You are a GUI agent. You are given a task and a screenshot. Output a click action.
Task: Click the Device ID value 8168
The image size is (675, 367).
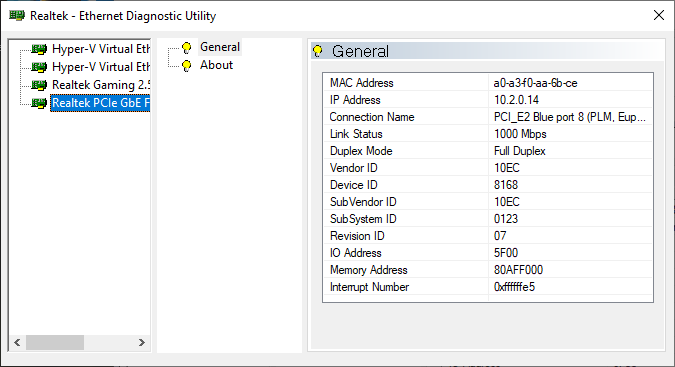(506, 185)
